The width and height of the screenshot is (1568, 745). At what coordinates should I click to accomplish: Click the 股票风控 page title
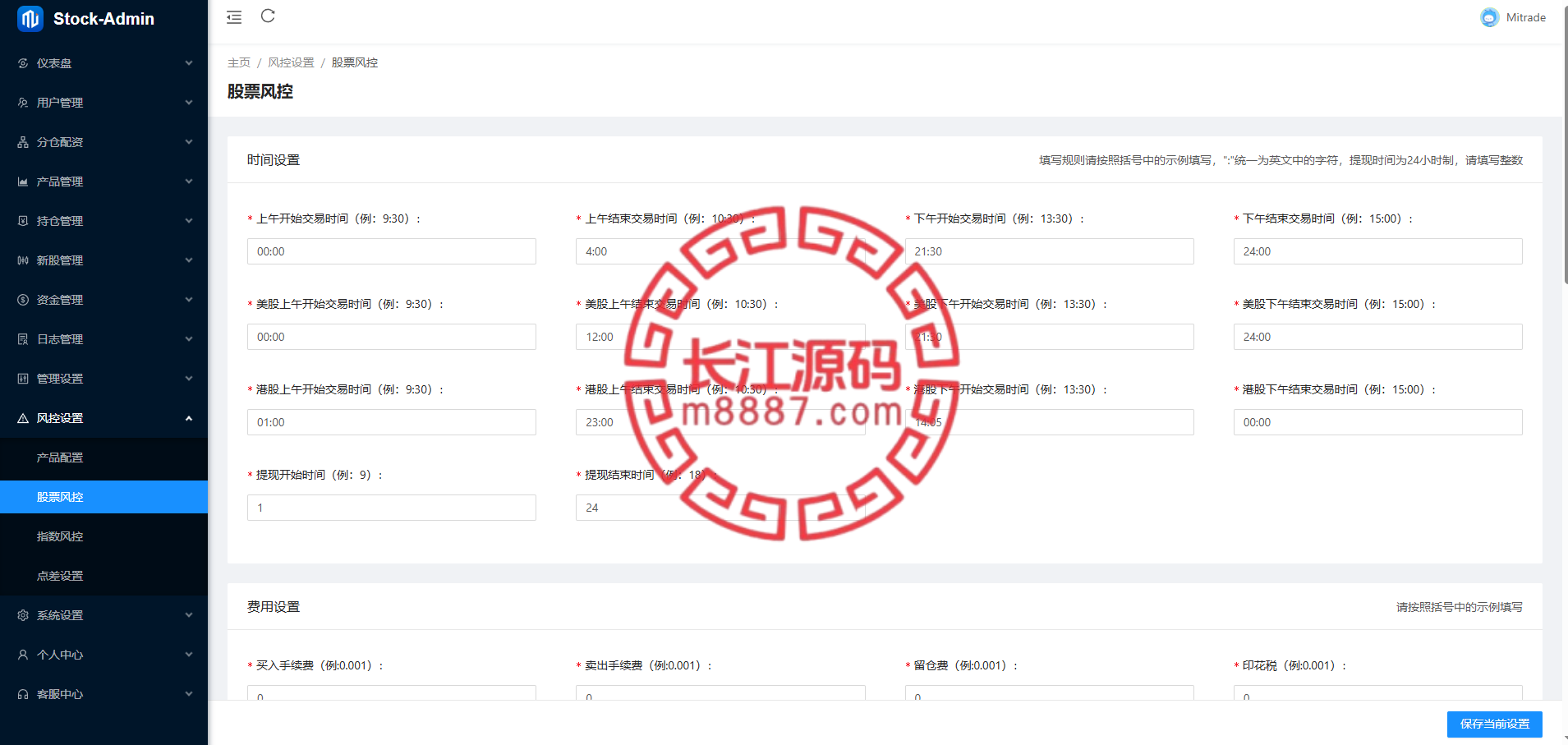pyautogui.click(x=260, y=91)
